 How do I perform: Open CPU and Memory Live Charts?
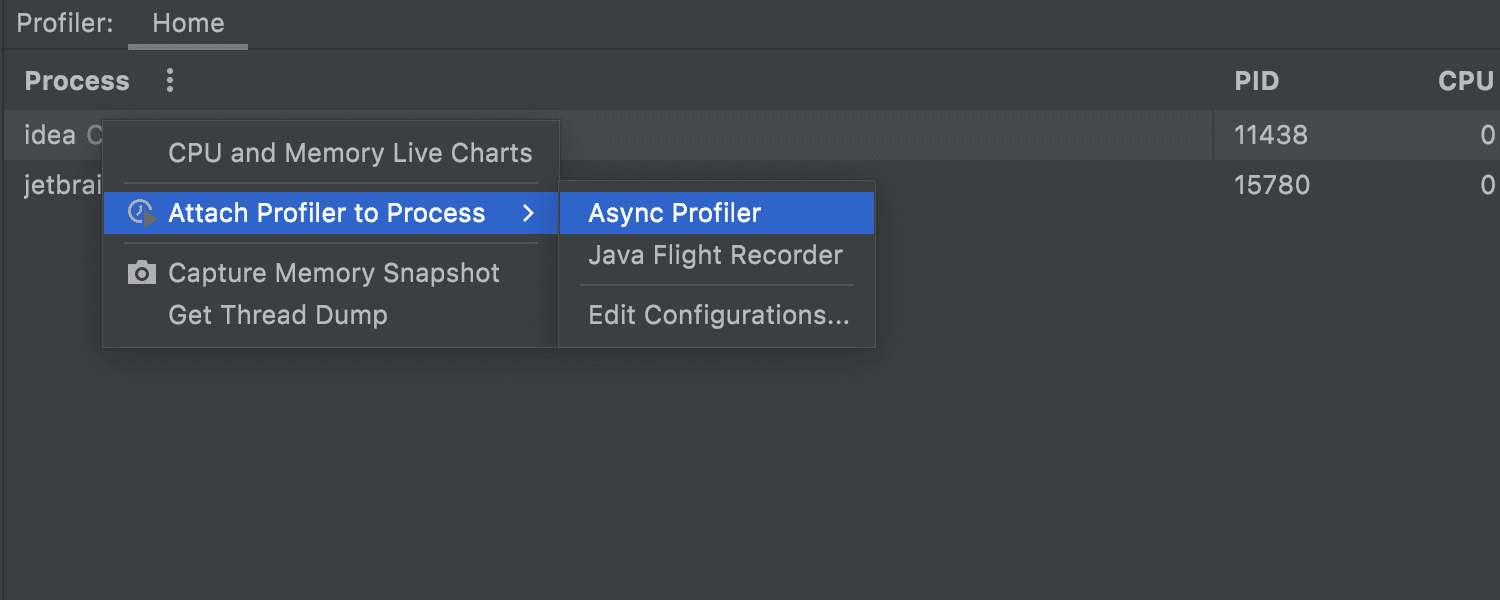tap(350, 153)
